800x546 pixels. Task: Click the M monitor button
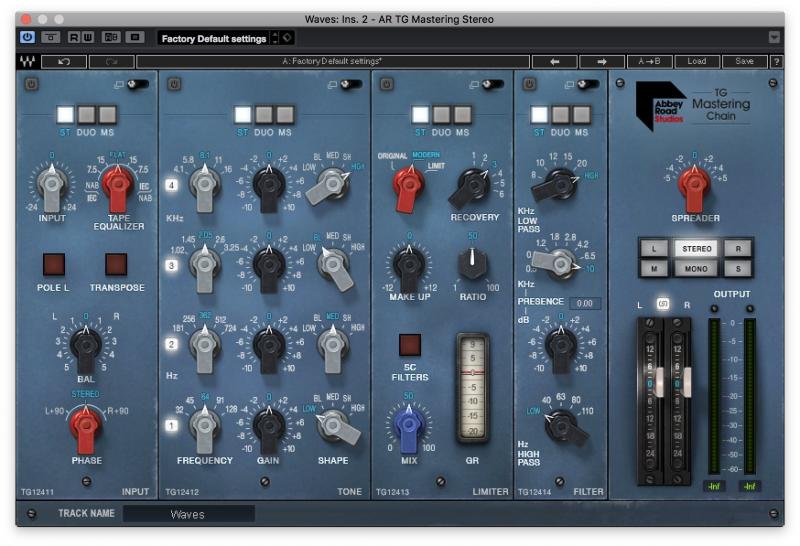click(654, 268)
